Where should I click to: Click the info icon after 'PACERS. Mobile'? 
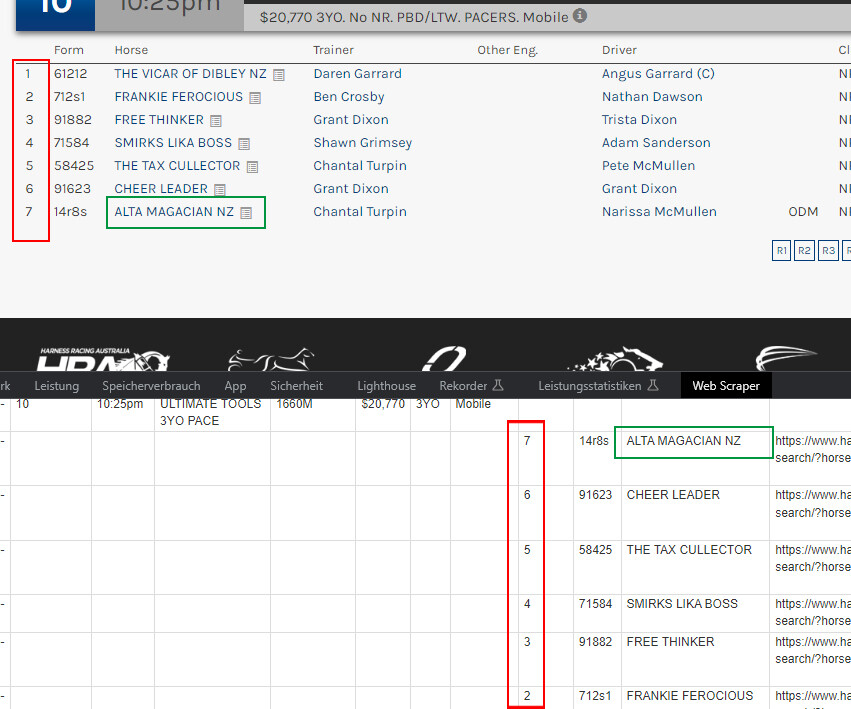coord(581,17)
